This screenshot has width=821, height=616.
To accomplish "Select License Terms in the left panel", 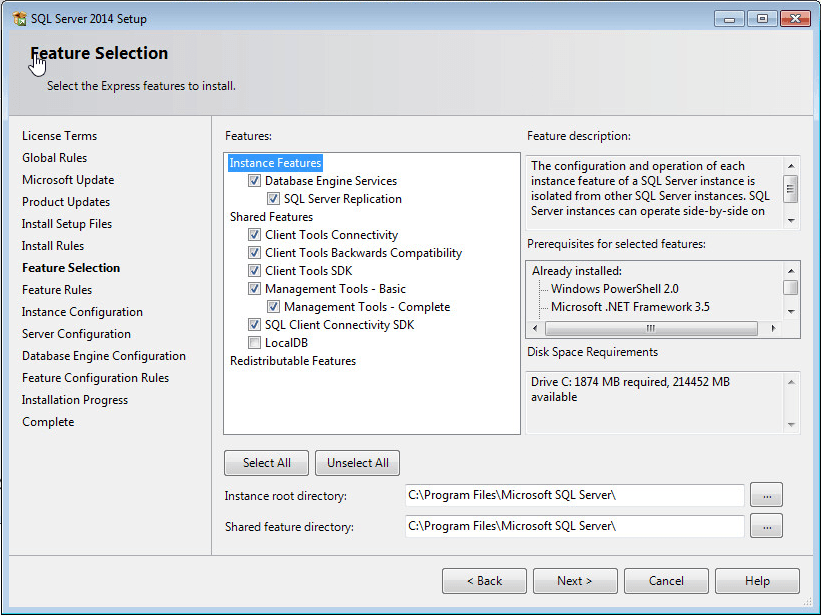I will tap(60, 135).
